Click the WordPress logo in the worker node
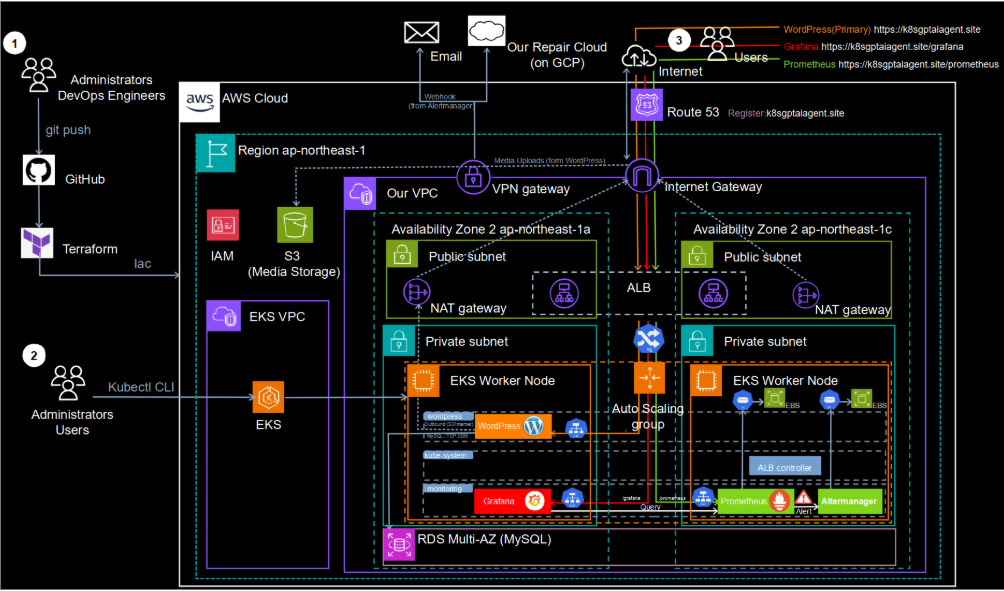This screenshot has width=1004, height=591. [535, 426]
